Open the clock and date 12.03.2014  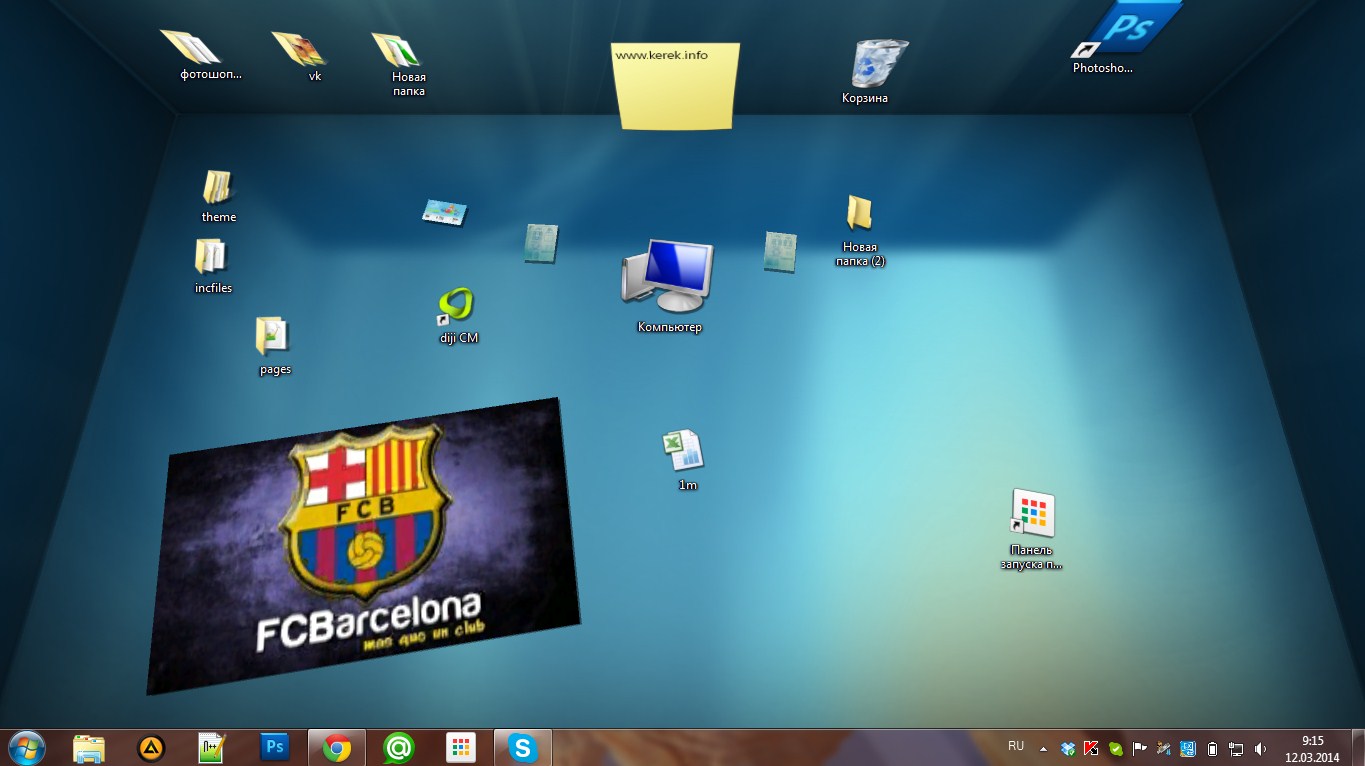pyautogui.click(x=1312, y=749)
